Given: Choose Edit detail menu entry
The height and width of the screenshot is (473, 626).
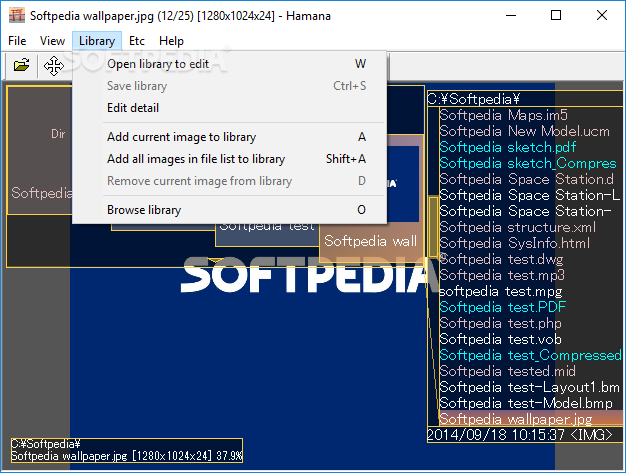Looking at the screenshot, I should 230,108.
